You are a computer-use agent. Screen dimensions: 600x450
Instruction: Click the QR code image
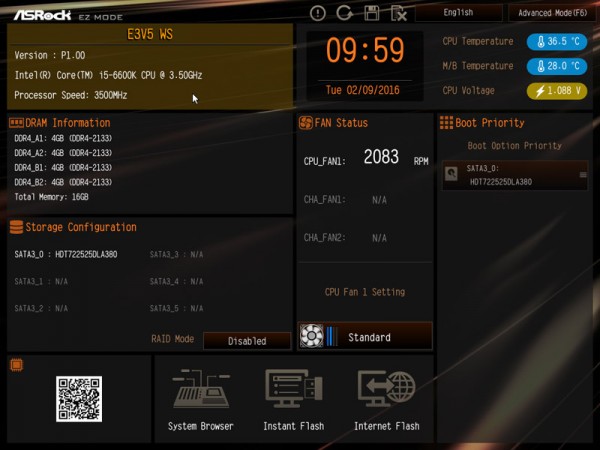[x=79, y=399]
